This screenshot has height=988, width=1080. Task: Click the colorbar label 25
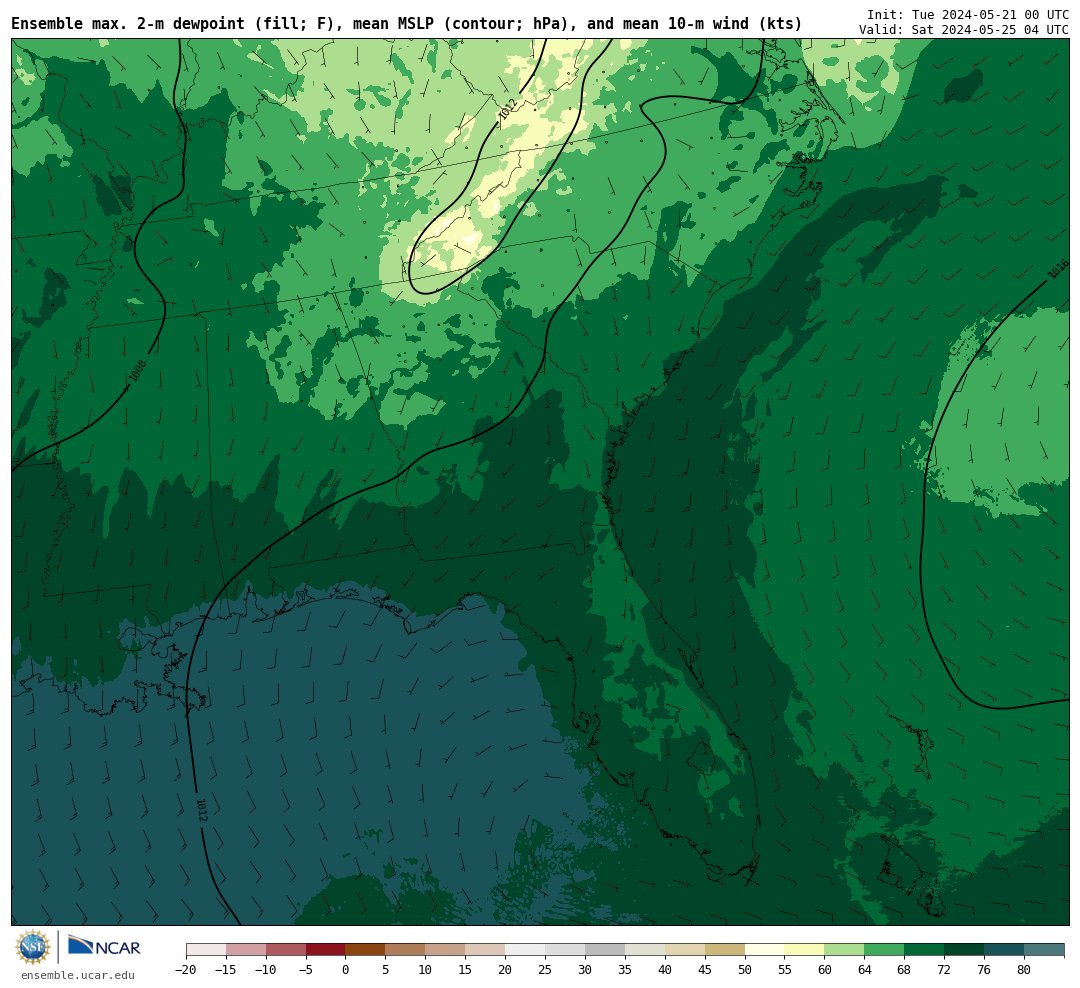(x=545, y=970)
